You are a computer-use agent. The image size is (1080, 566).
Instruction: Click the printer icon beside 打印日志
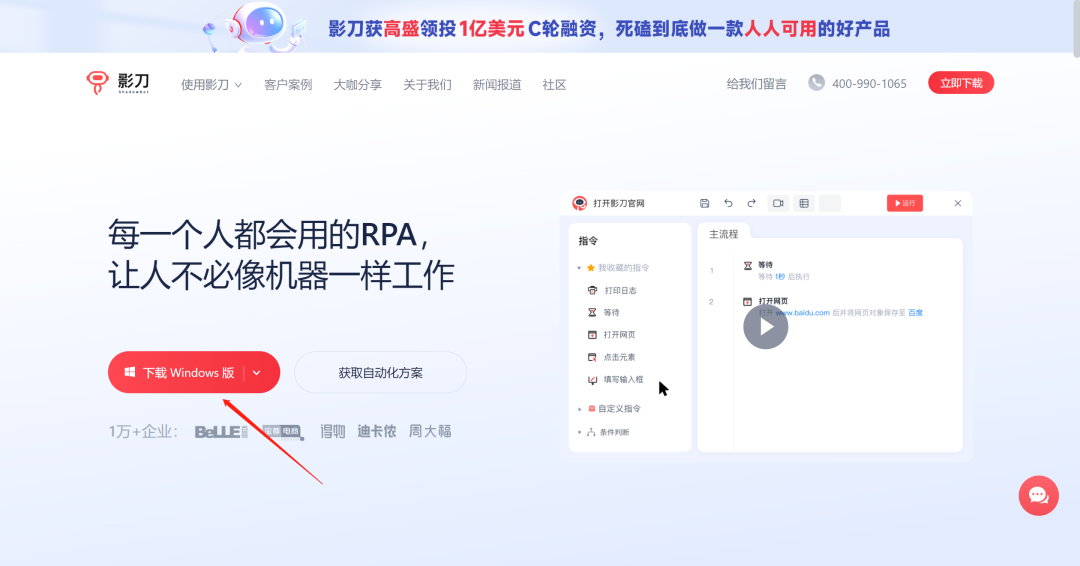point(592,291)
